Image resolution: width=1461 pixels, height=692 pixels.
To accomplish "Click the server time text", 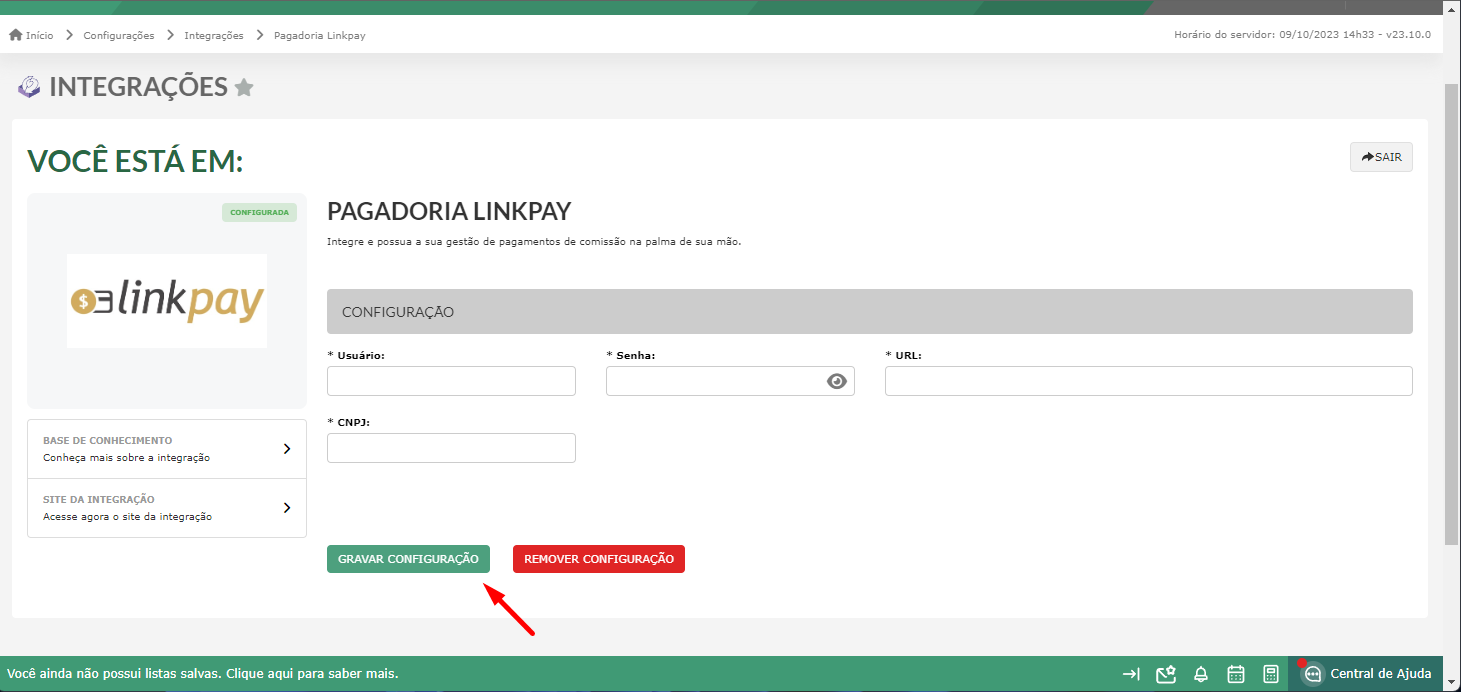I will [x=1302, y=35].
